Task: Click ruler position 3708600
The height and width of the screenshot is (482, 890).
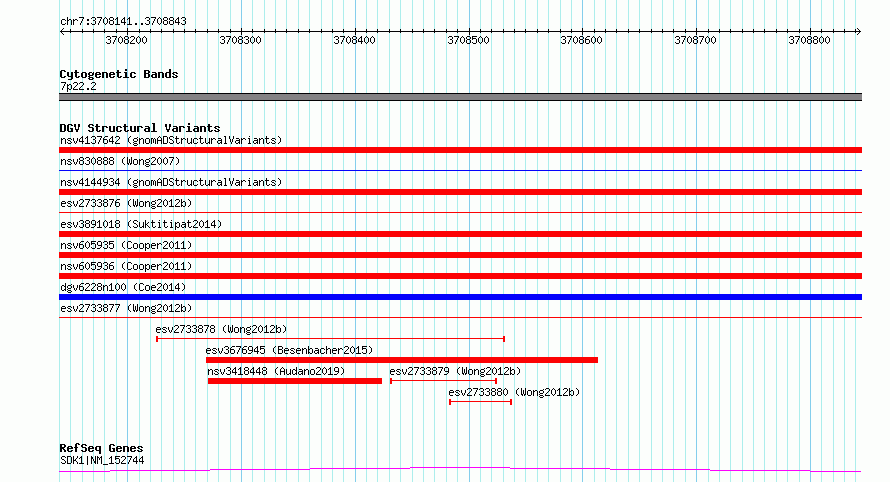Action: pos(581,40)
